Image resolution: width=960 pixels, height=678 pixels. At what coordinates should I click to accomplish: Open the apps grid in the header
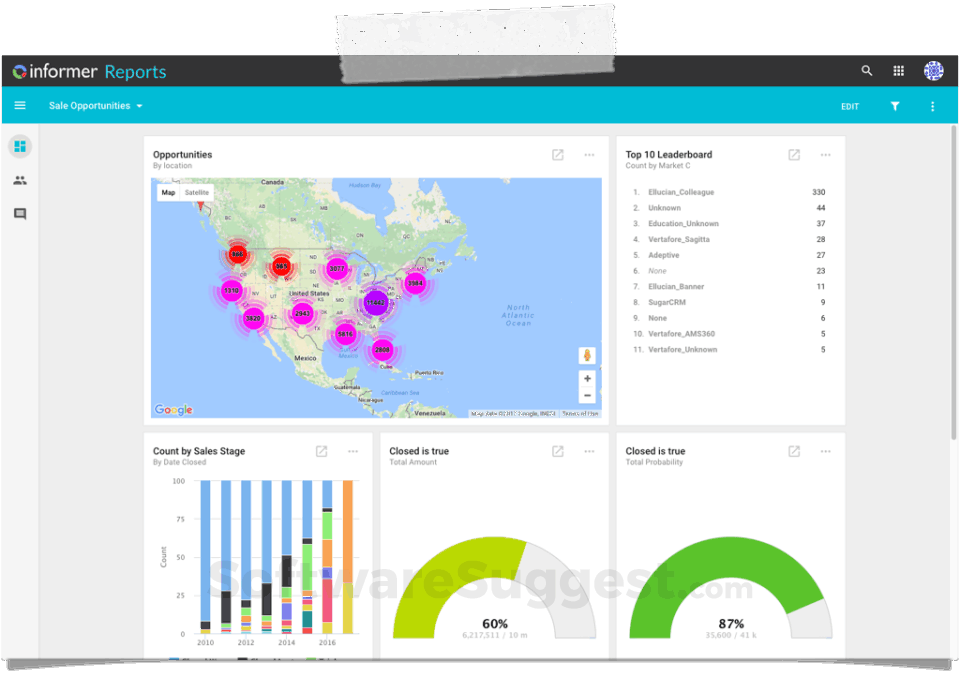898,71
